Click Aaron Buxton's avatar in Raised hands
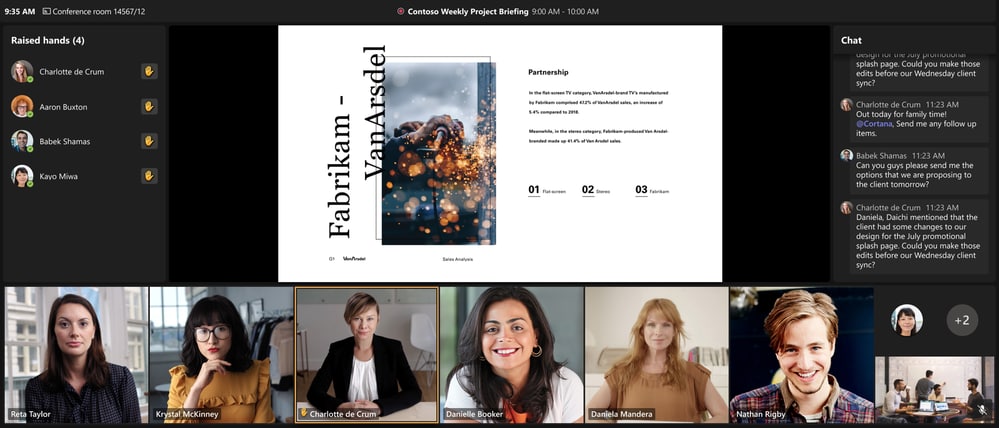The image size is (999, 428). point(22,106)
